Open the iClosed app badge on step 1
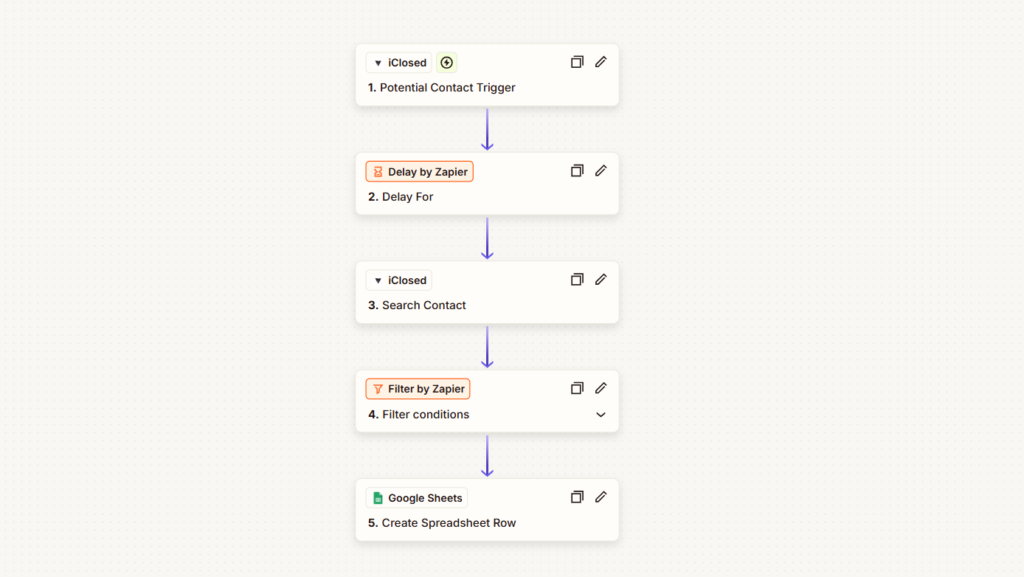Viewport: 1024px width, 577px height. (x=399, y=63)
